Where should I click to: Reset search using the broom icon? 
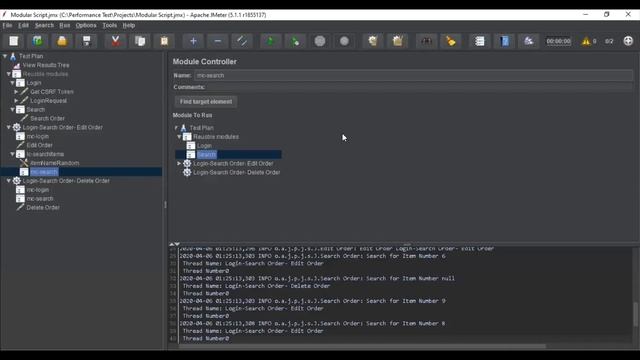[x=451, y=41]
